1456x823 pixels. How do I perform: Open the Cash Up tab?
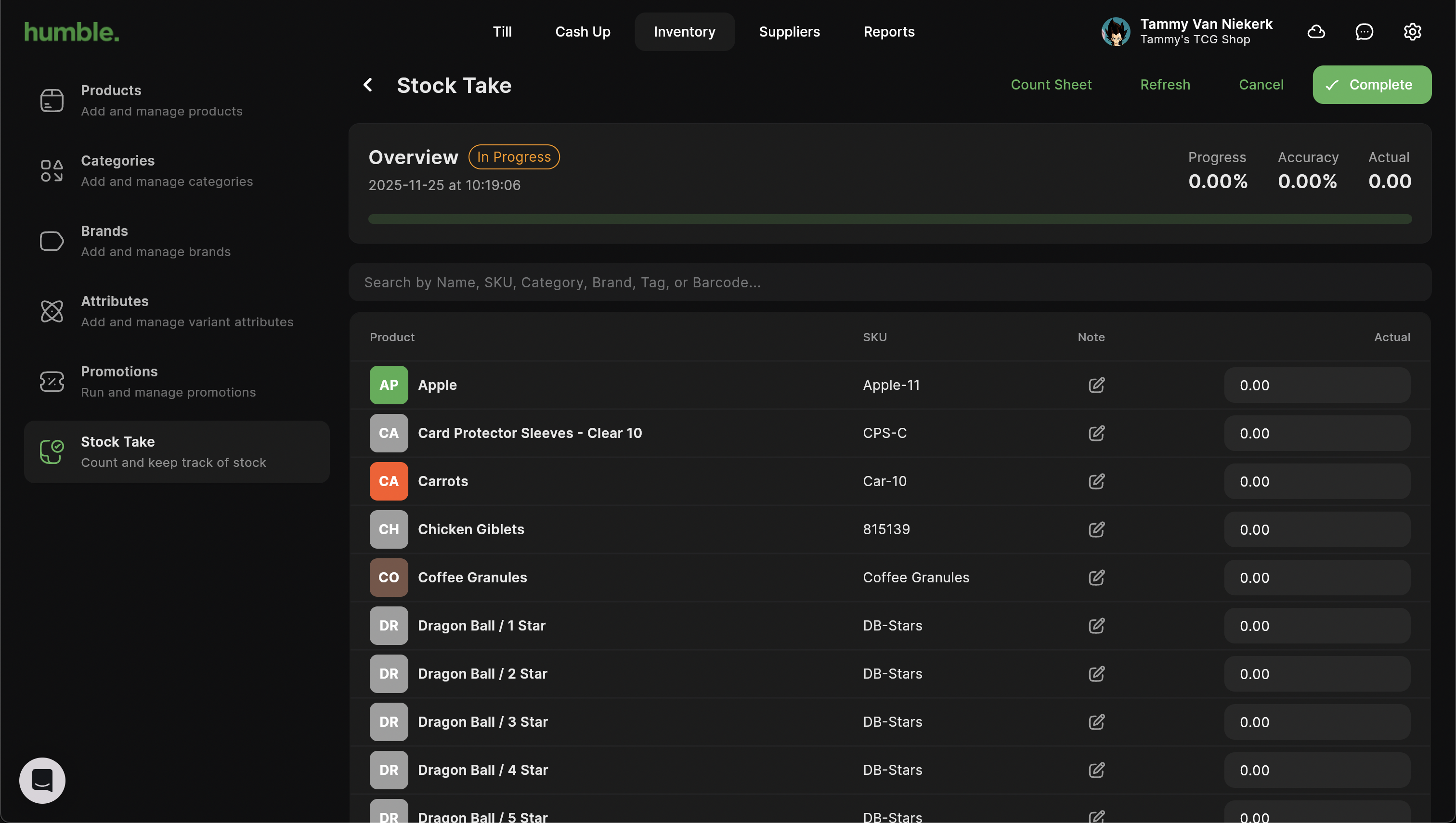pos(583,32)
